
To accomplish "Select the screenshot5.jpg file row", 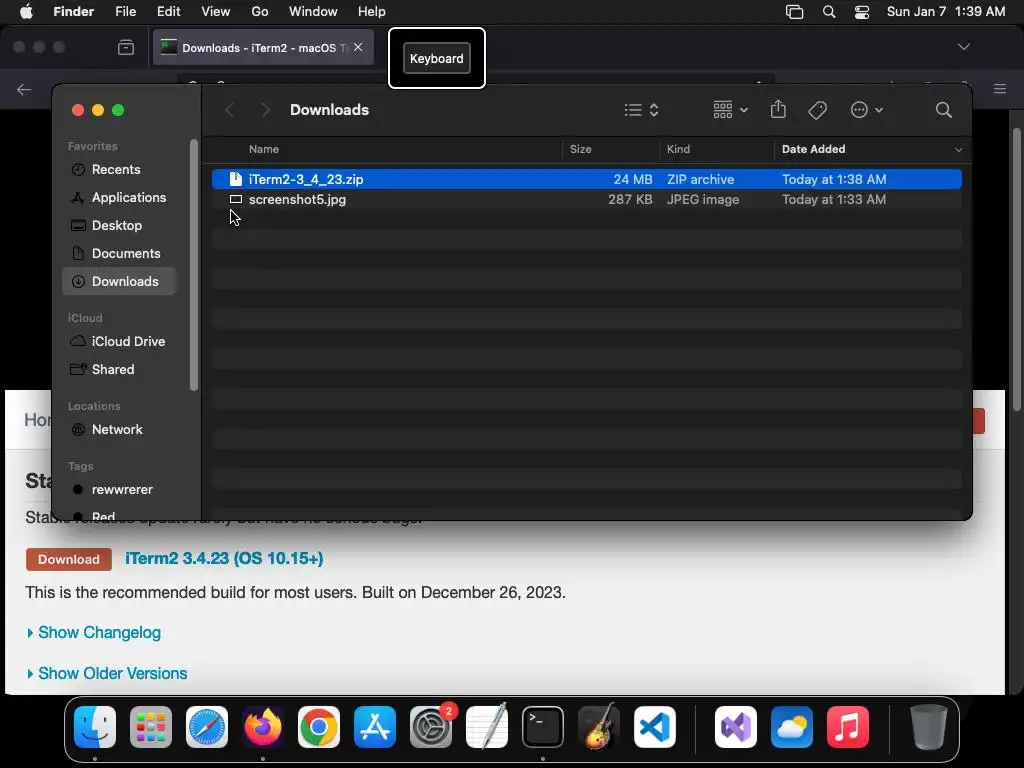I will pyautogui.click(x=586, y=200).
